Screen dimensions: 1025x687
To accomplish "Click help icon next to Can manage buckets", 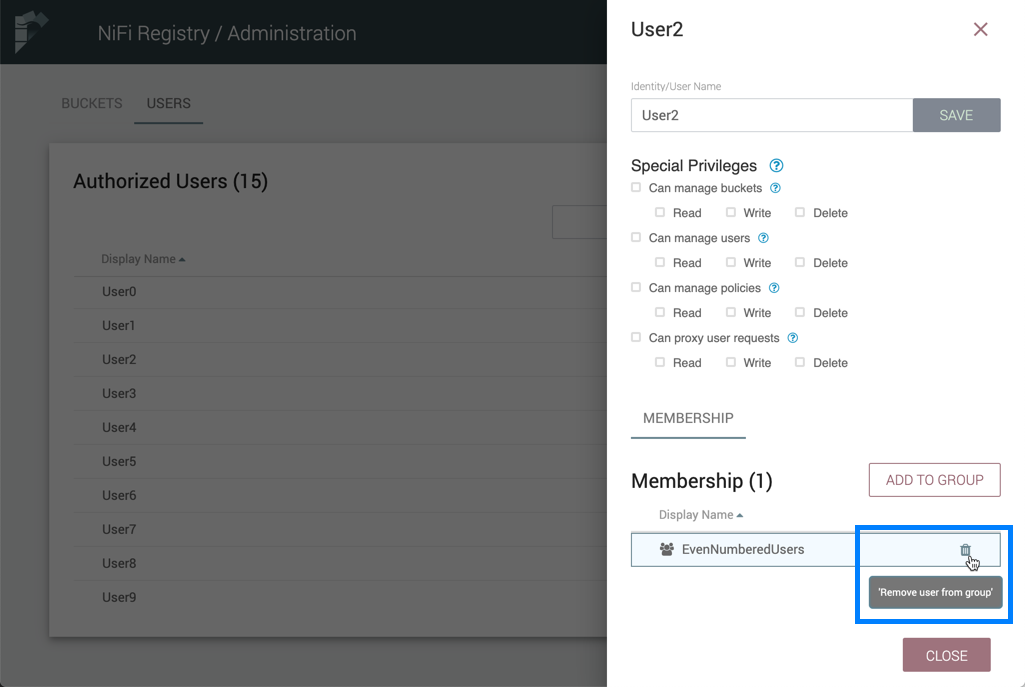I will coord(775,188).
